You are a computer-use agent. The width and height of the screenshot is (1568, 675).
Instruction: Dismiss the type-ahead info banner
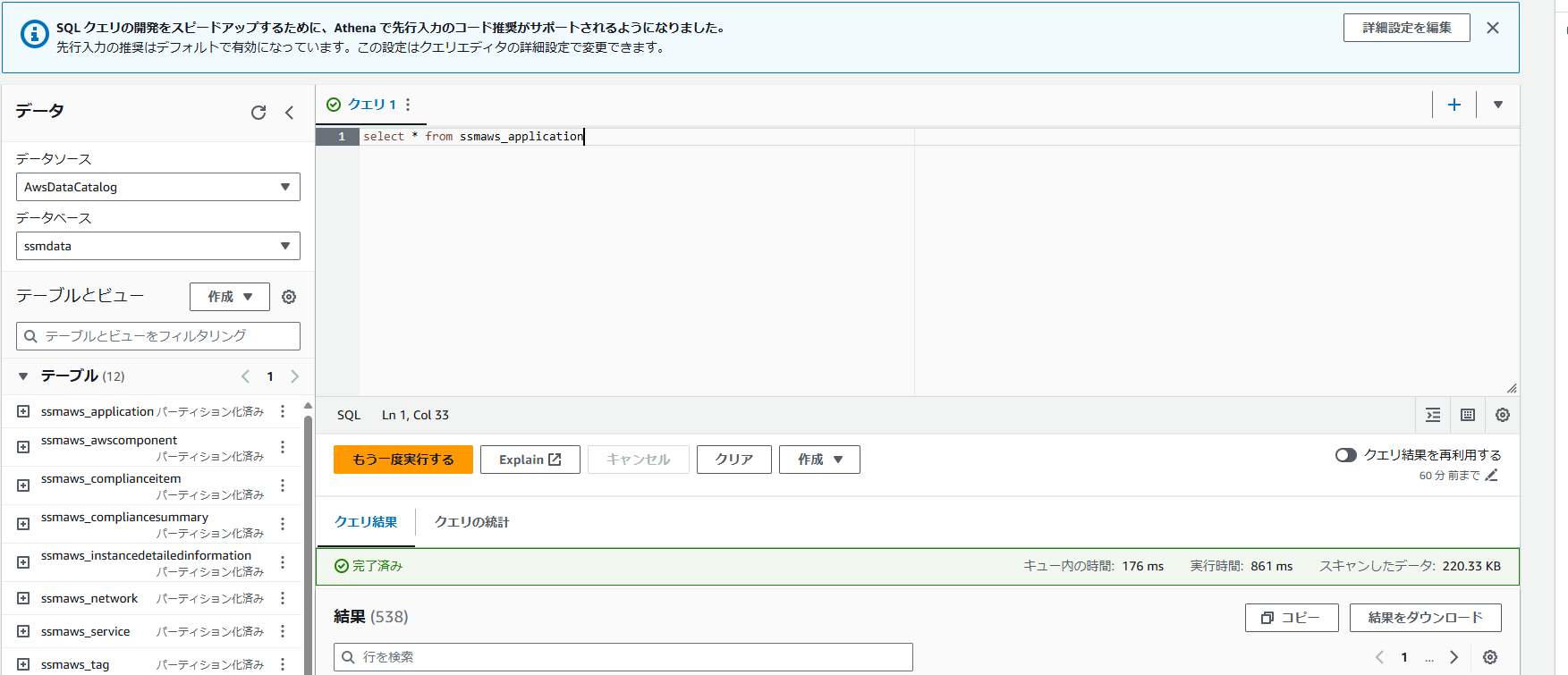(x=1493, y=28)
